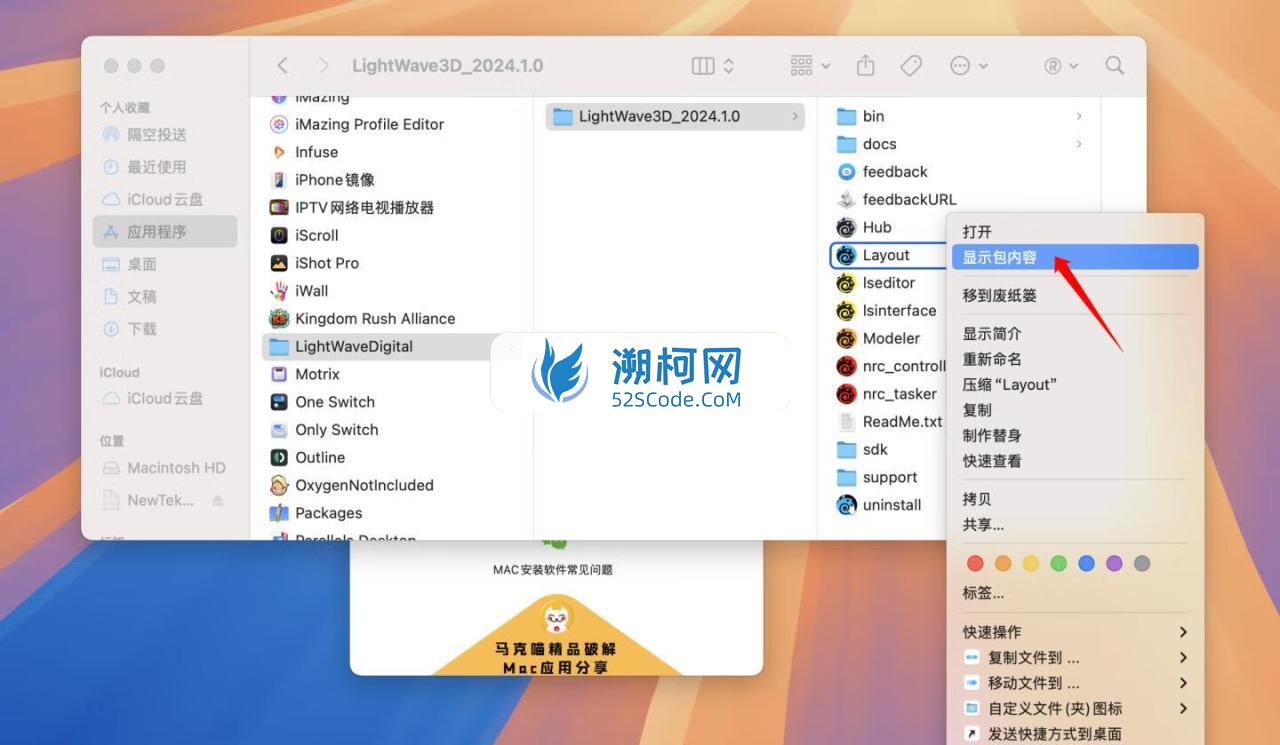Choose 制作替身 in the context menu
1280x745 pixels.
(x=1074, y=436)
